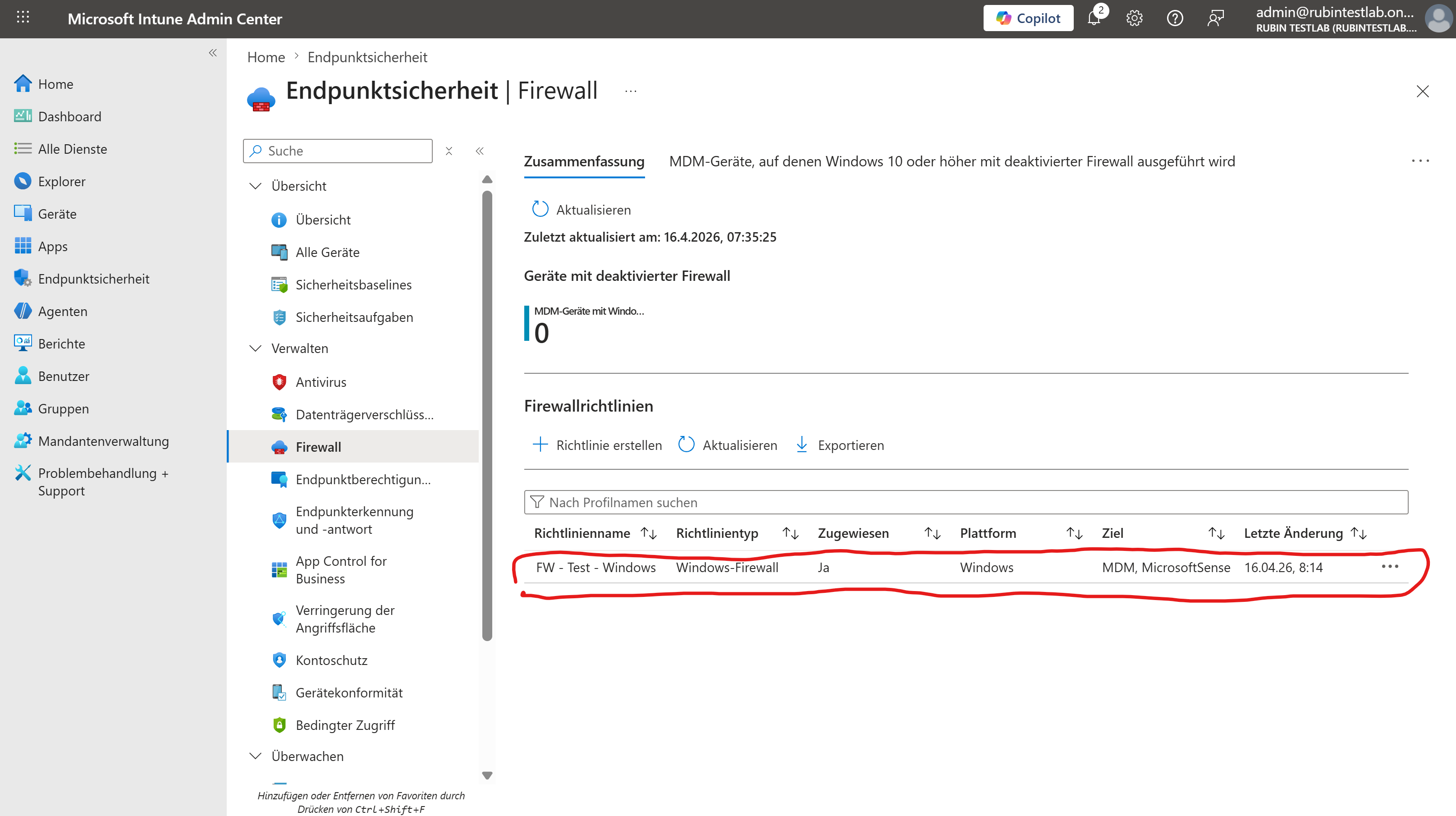Open Antivirus in Verwalten section
Viewport: 1456px width, 816px height.
pyautogui.click(x=321, y=382)
